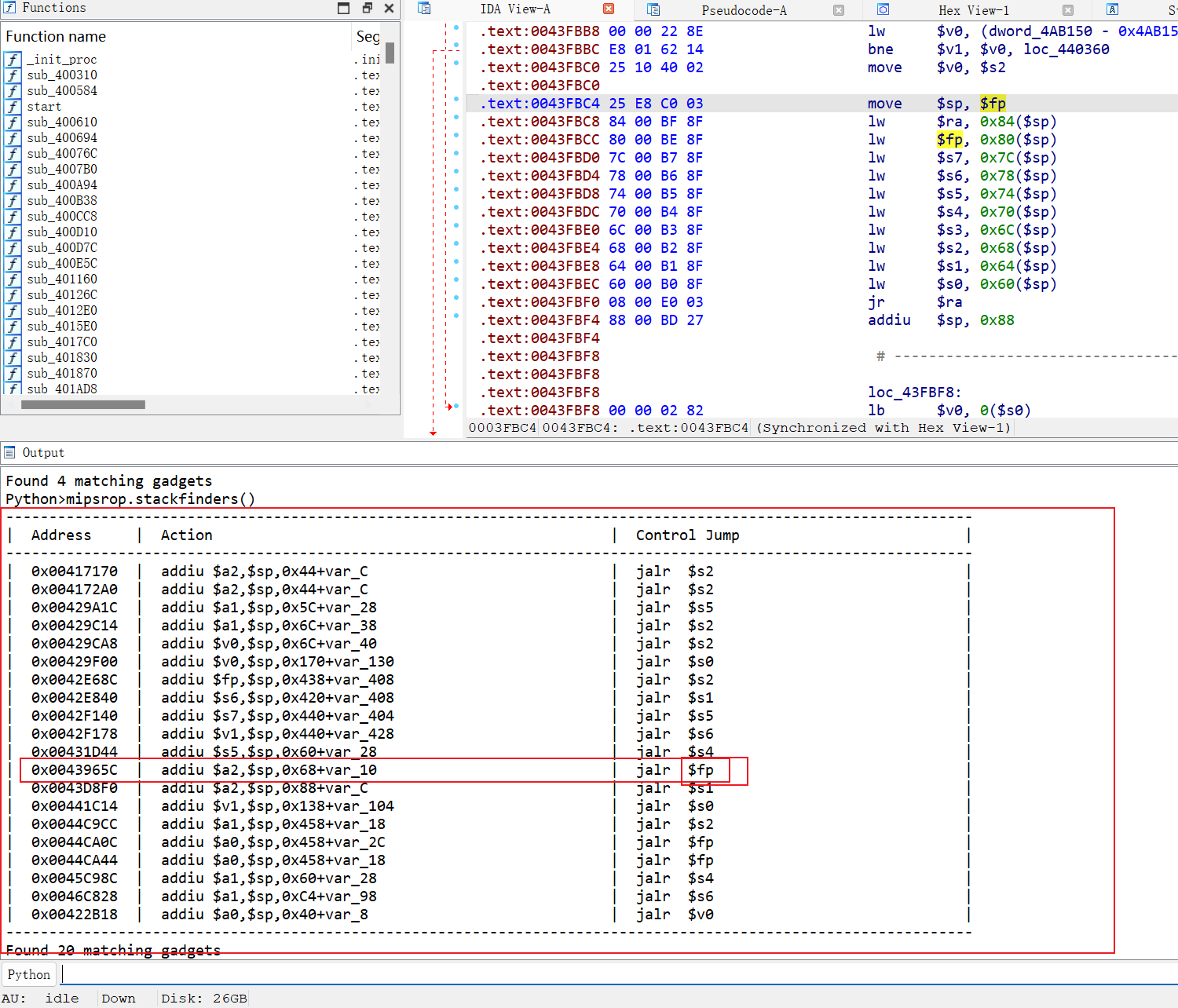The image size is (1178, 1008).
Task: Click the AU: idle status indicator
Action: [40, 999]
